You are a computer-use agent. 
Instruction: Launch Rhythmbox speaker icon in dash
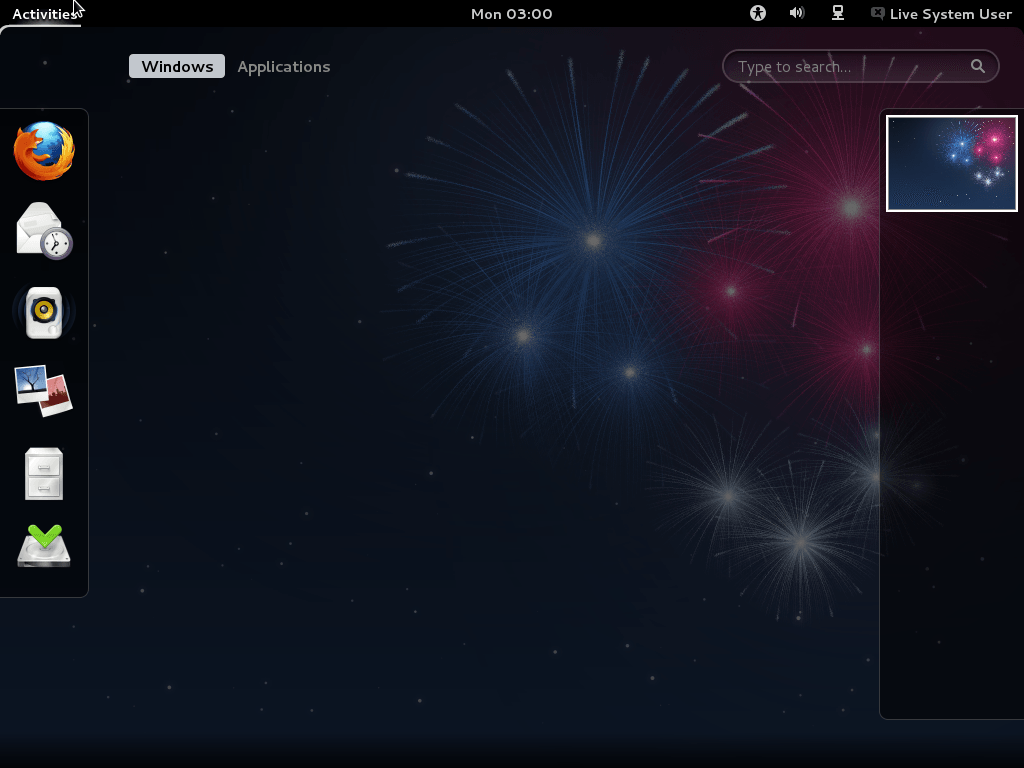[44, 312]
